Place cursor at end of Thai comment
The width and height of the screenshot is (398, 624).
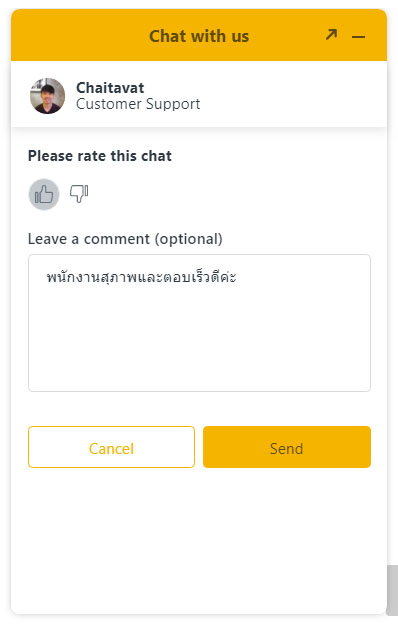[x=237, y=277]
